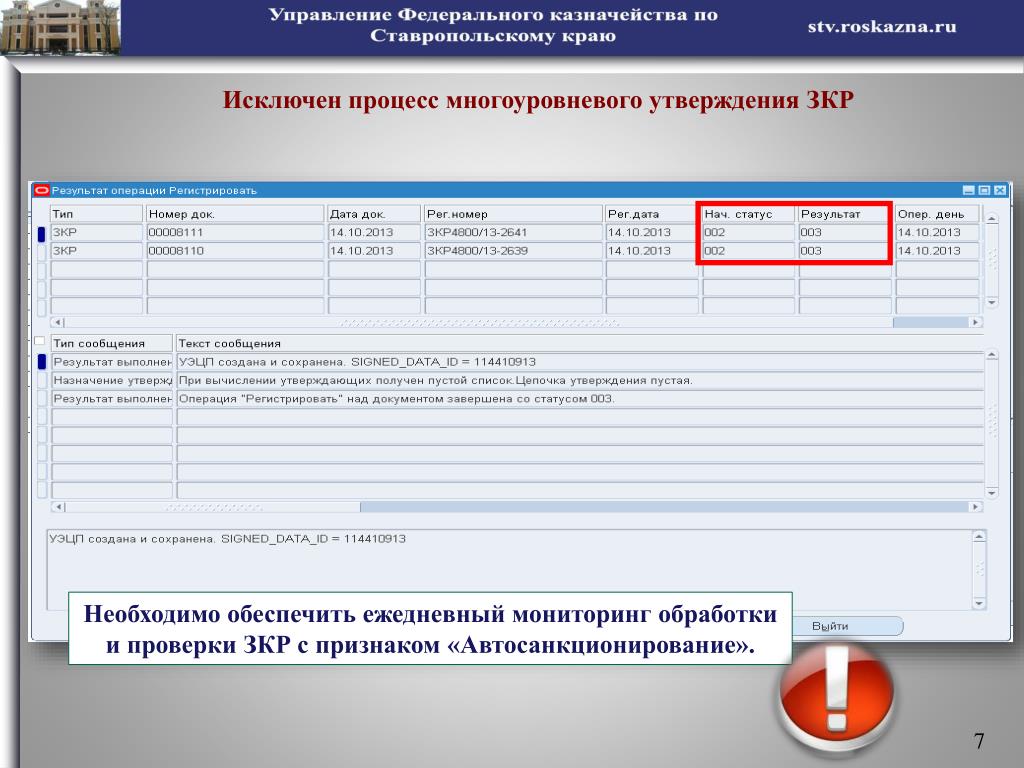Click the Результат column header
This screenshot has width=1024, height=768.
(x=844, y=214)
